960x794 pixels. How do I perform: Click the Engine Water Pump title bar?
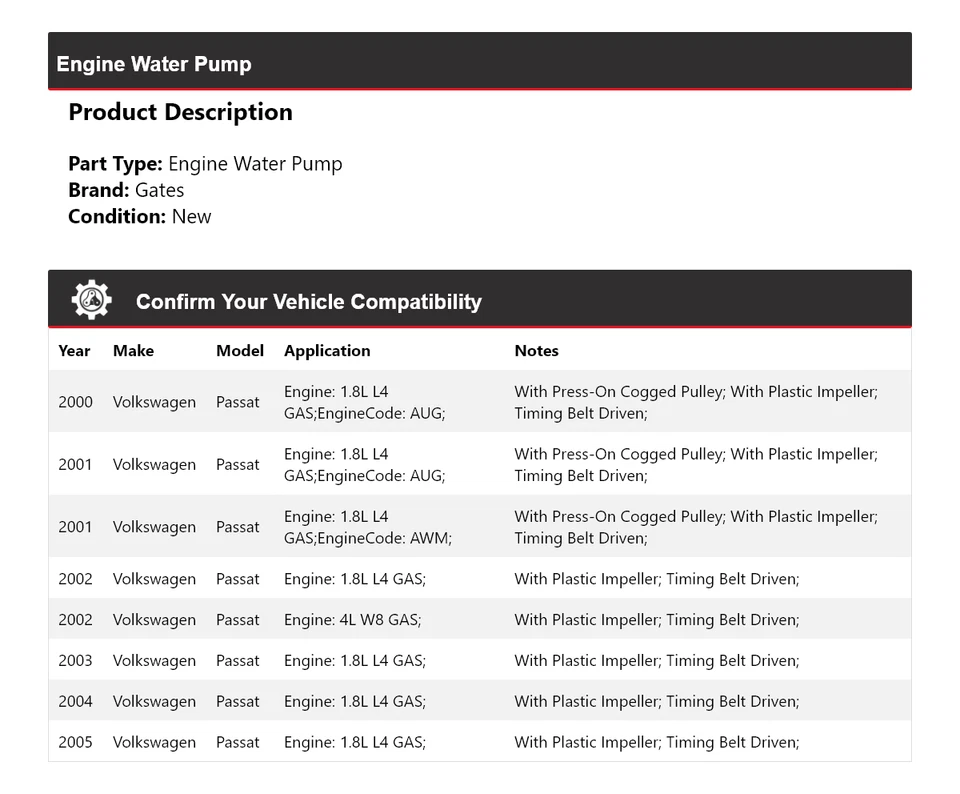pos(154,64)
